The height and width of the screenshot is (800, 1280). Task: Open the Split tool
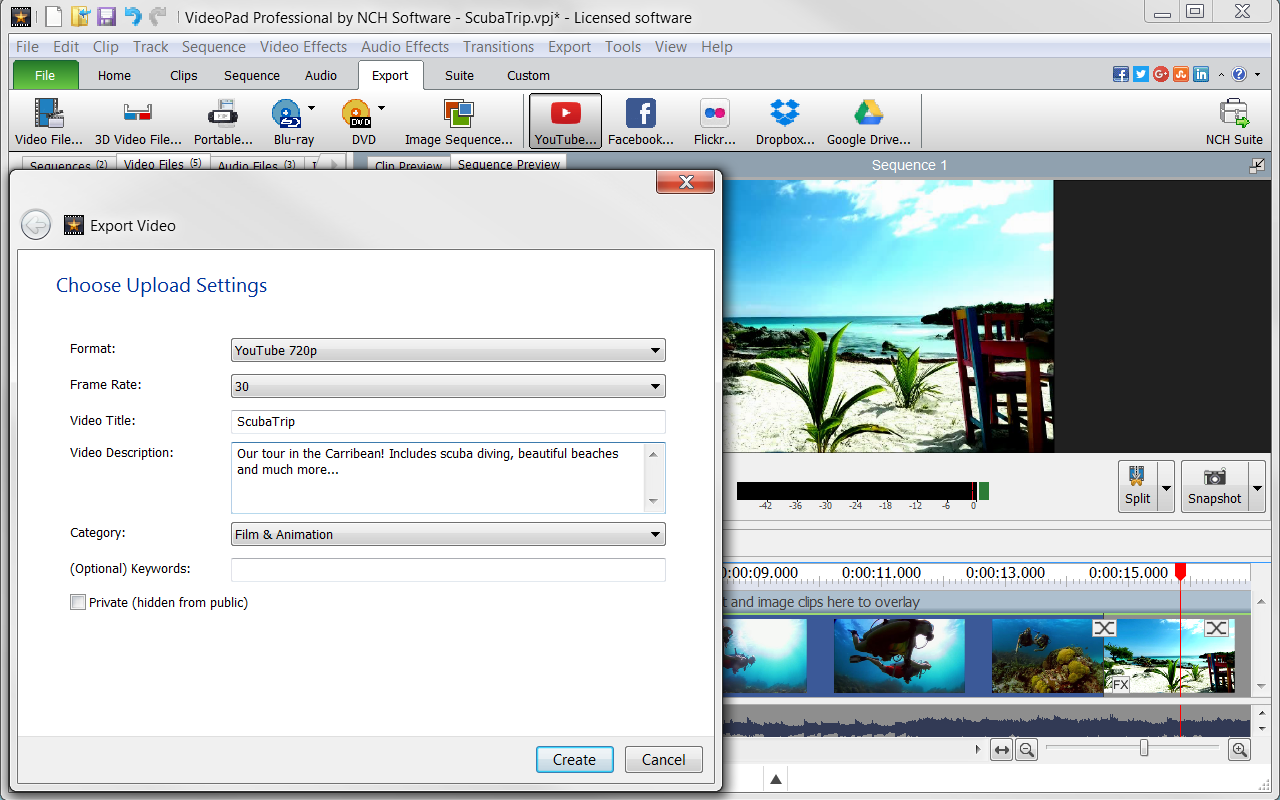(1137, 486)
